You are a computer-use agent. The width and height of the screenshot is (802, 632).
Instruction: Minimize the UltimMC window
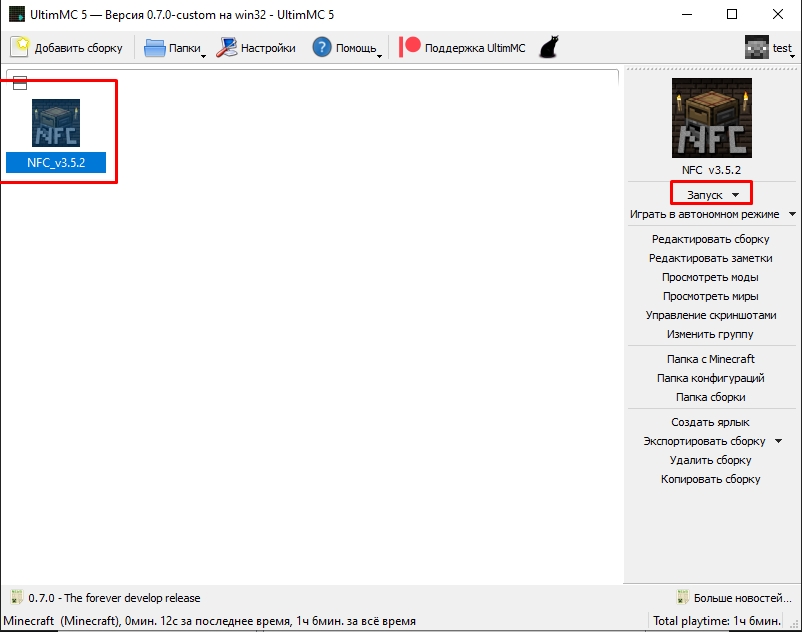click(x=687, y=14)
